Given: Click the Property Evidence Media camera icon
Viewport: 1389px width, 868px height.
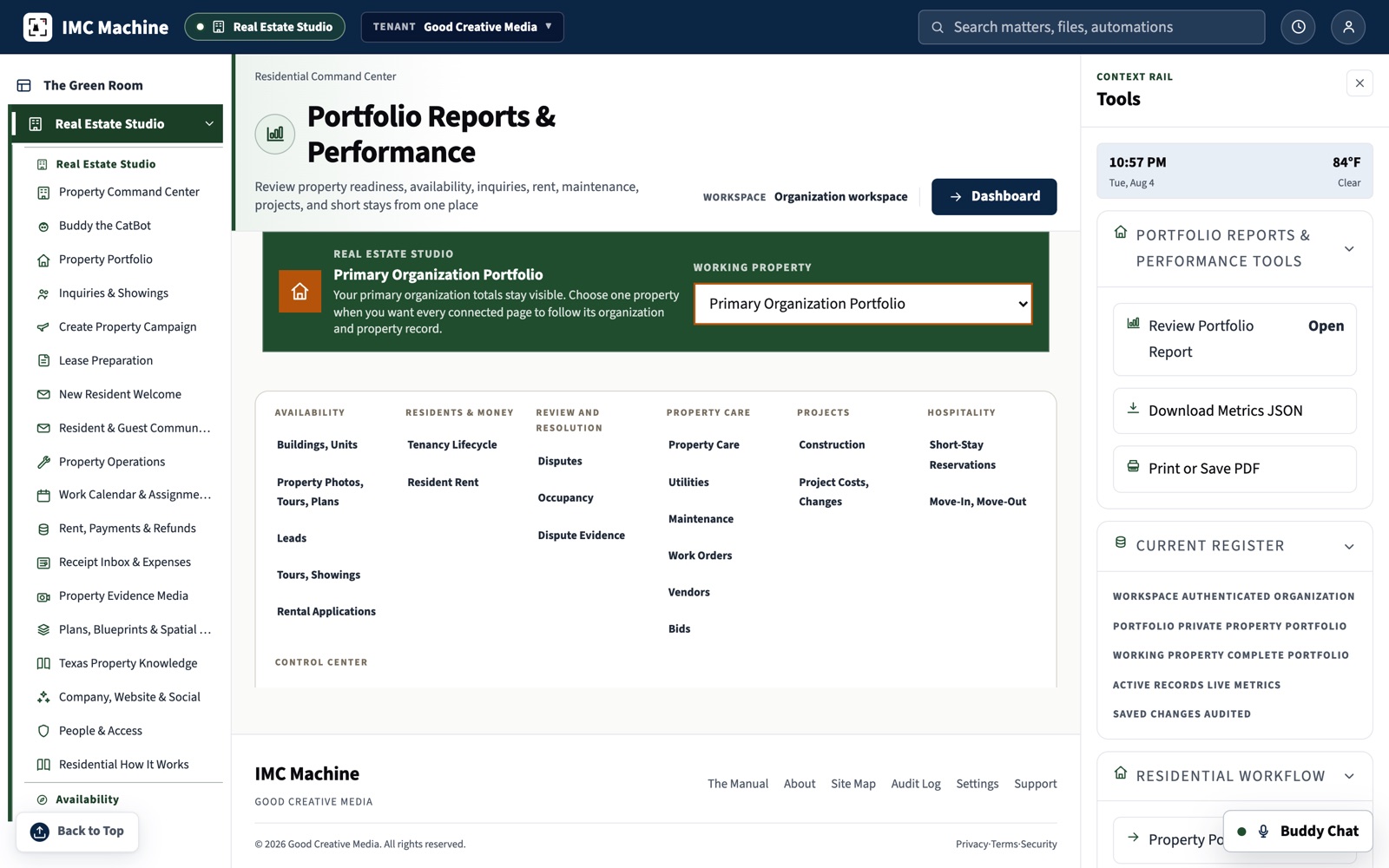Looking at the screenshot, I should pyautogui.click(x=43, y=597).
